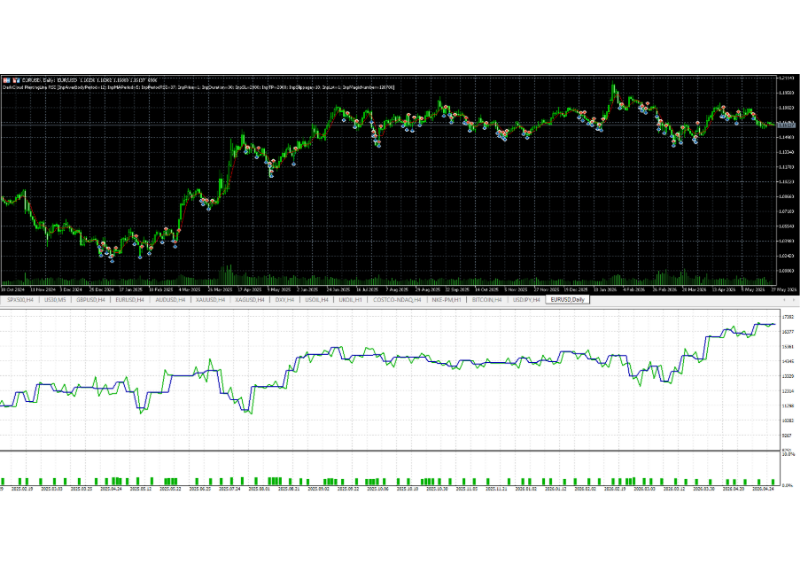The height and width of the screenshot is (568, 800).
Task: Open the AUDUSD,H4 chart tab
Action: pos(170,300)
